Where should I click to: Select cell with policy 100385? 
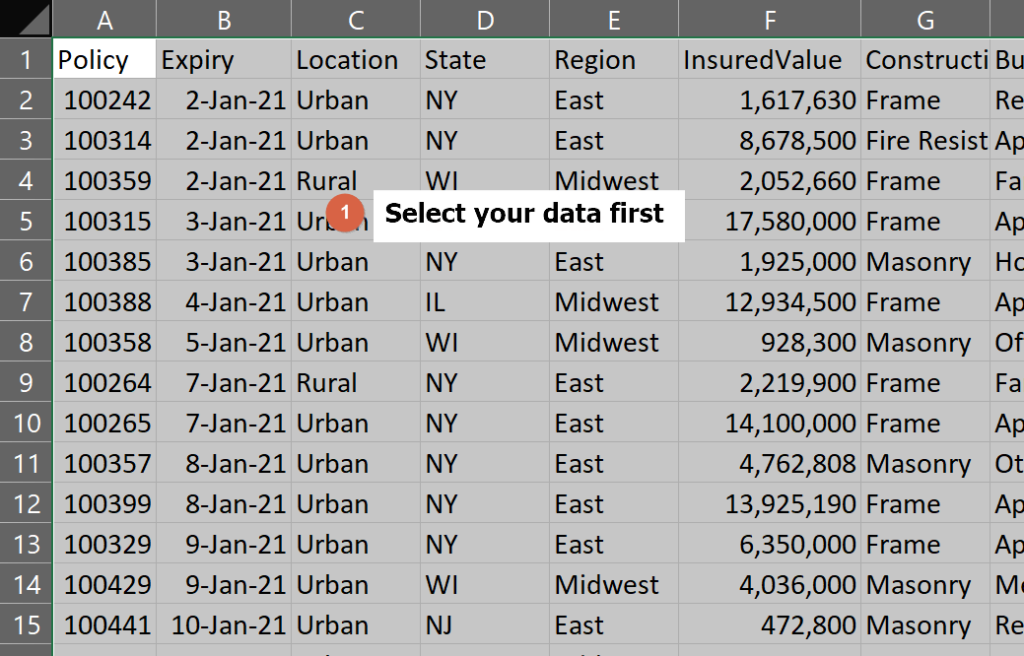(x=104, y=261)
